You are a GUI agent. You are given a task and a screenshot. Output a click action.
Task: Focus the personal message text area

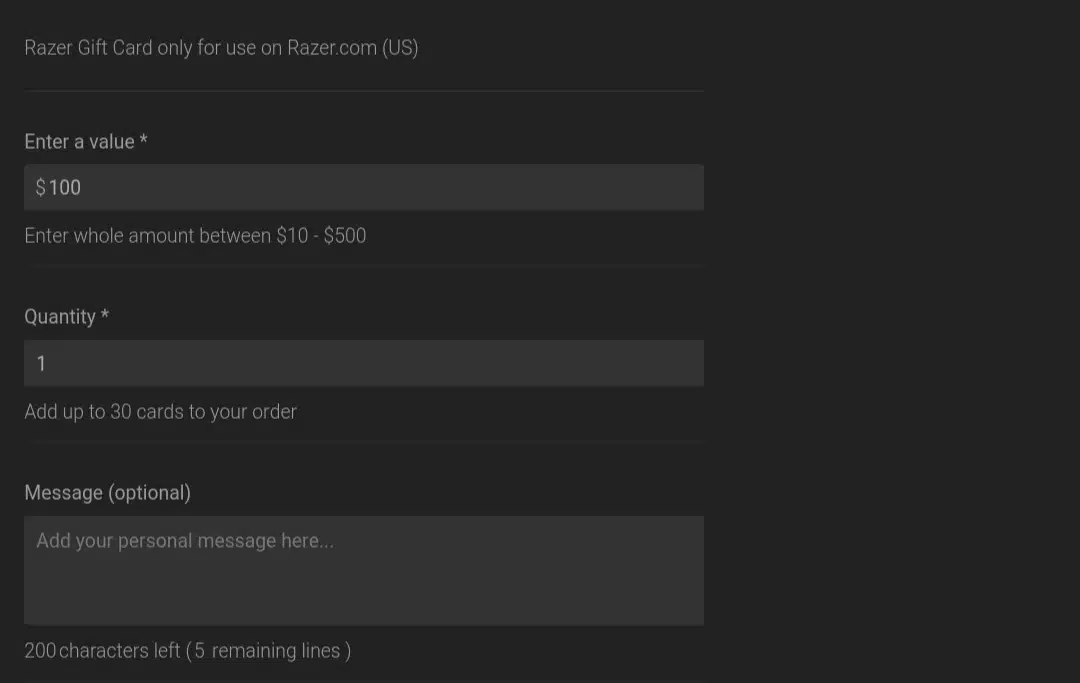coord(364,571)
